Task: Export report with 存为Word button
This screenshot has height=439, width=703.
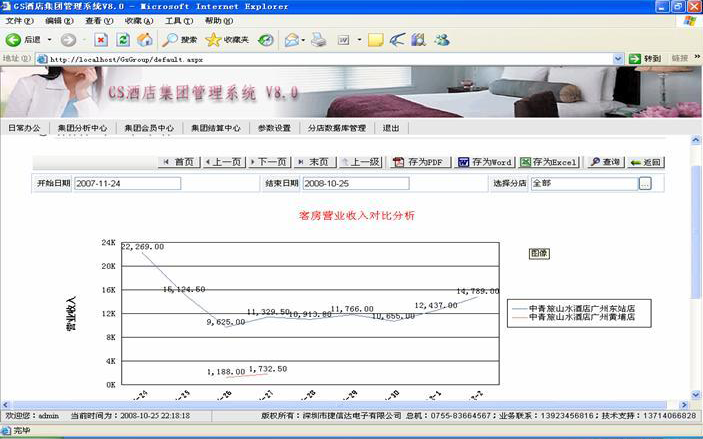Action: (485, 162)
